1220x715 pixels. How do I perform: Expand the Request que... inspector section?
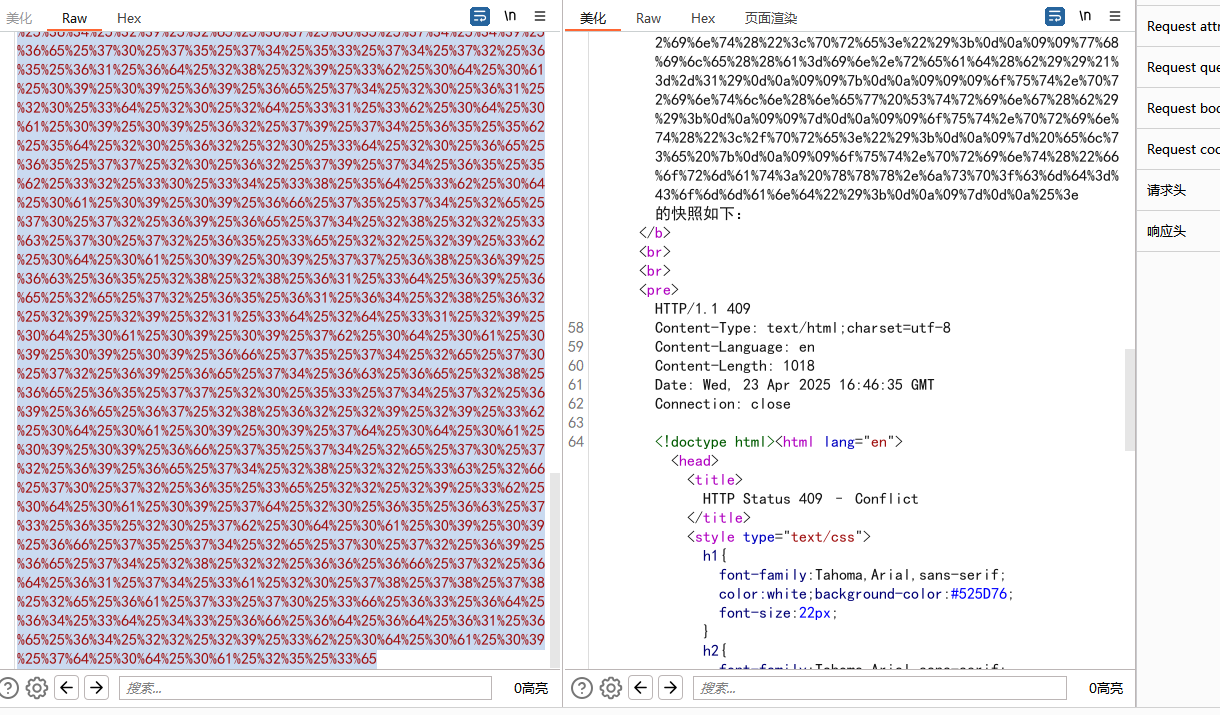click(1179, 67)
